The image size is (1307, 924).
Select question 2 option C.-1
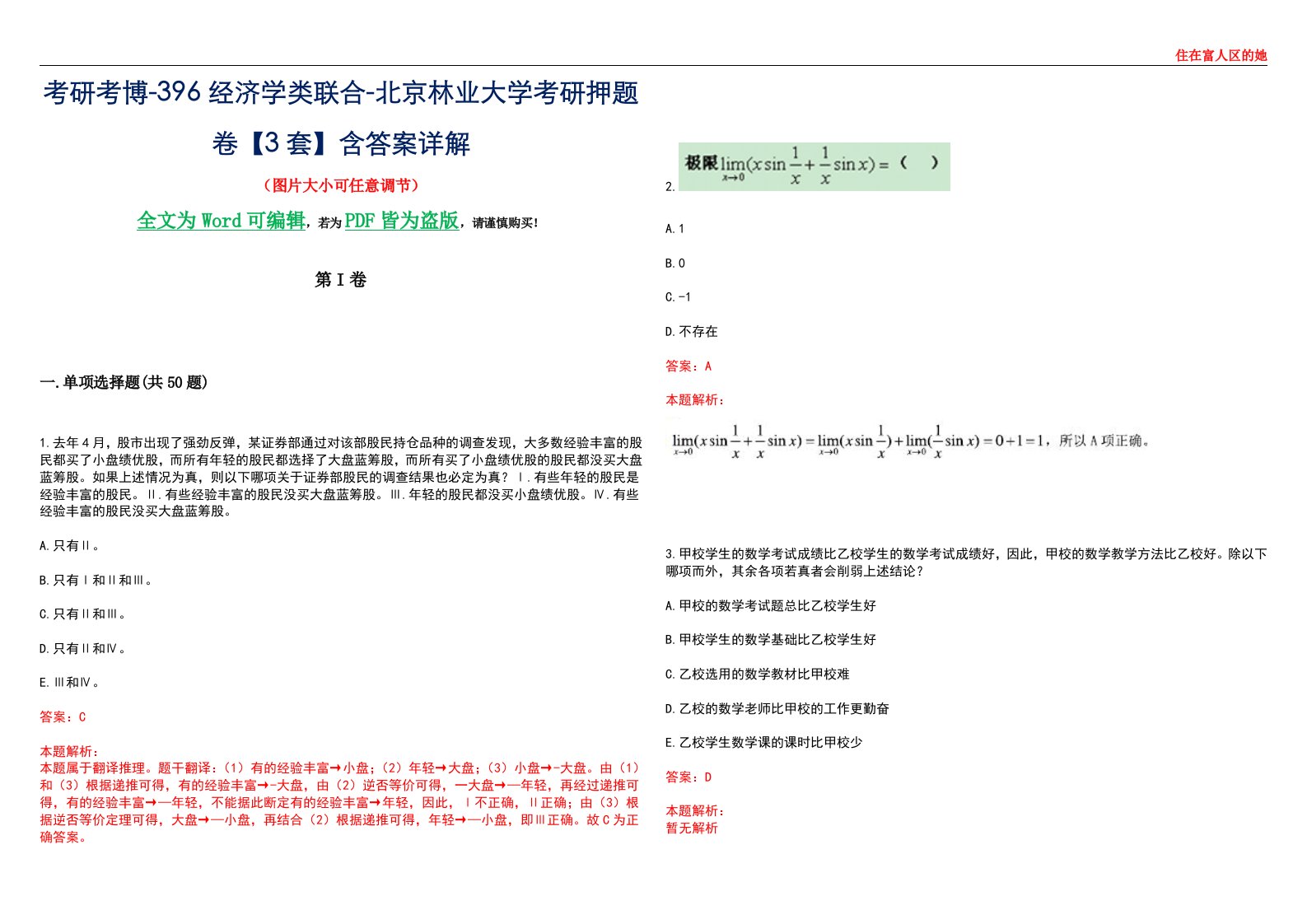point(678,297)
